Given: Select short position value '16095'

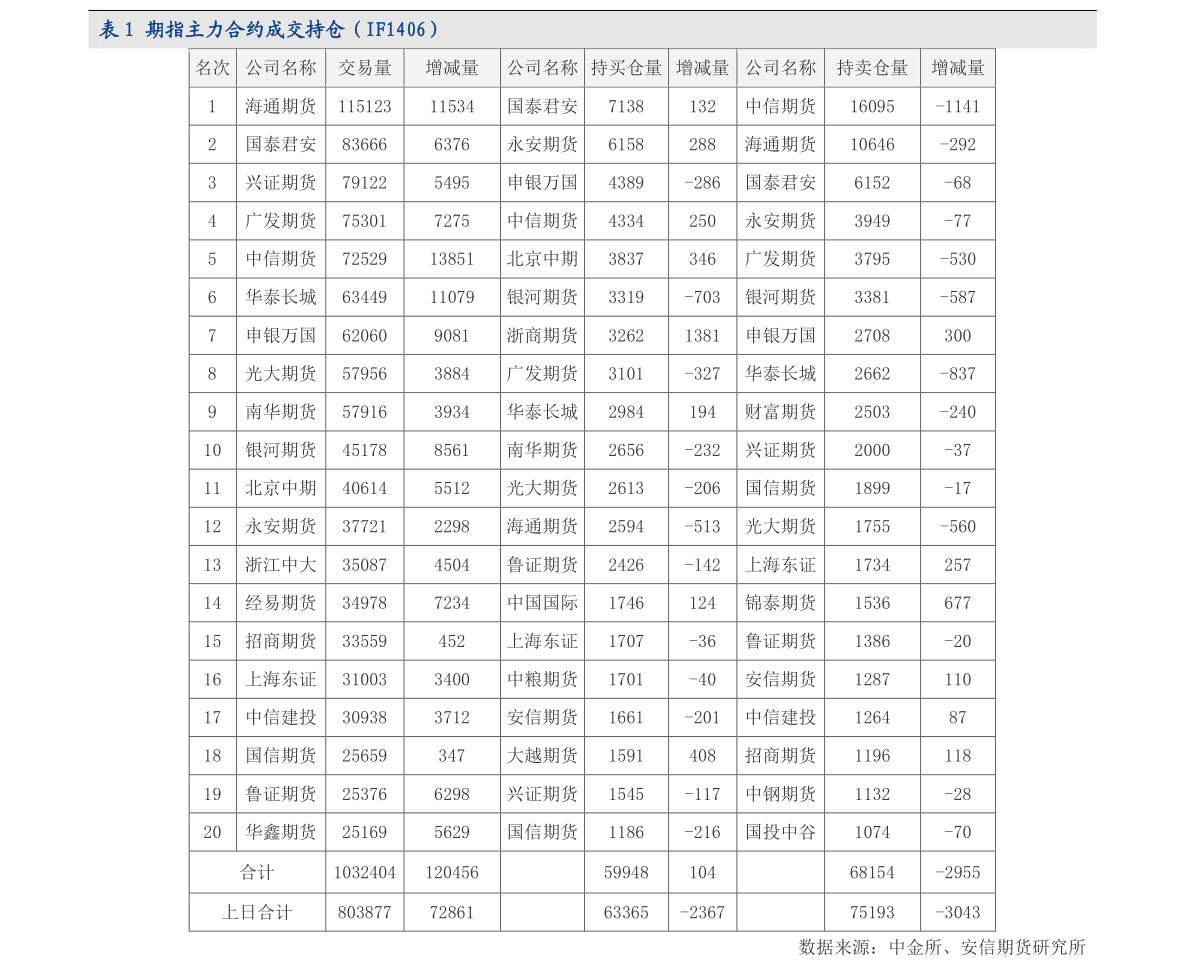Looking at the screenshot, I should [872, 106].
